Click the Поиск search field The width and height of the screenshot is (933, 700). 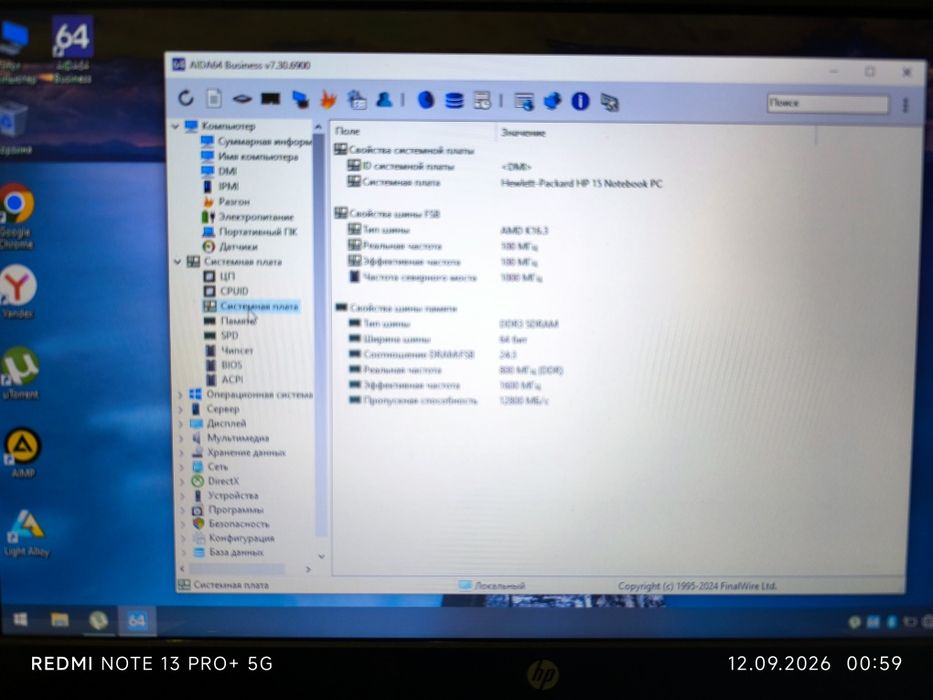pyautogui.click(x=828, y=104)
